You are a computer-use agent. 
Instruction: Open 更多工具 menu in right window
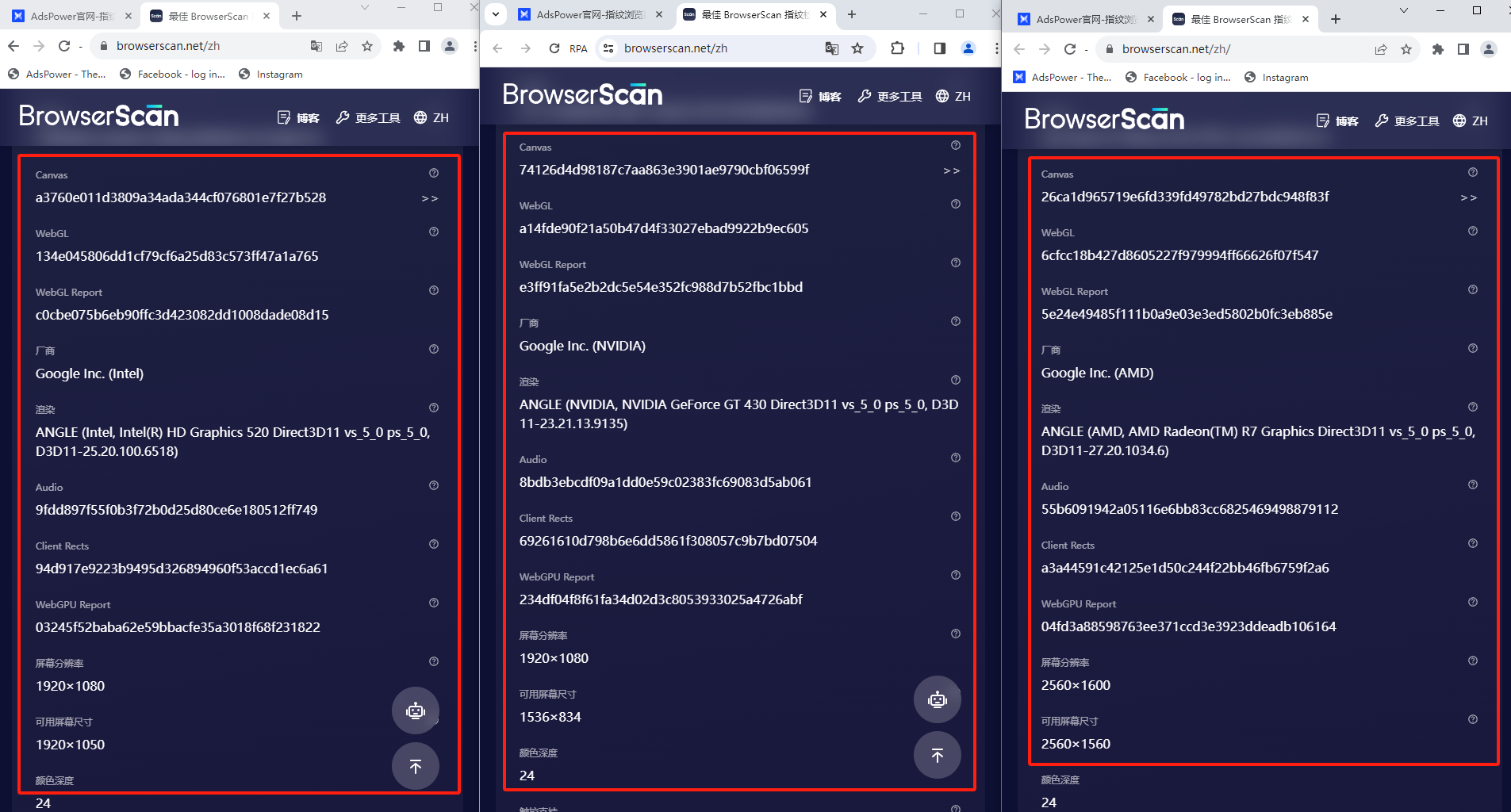(1407, 121)
